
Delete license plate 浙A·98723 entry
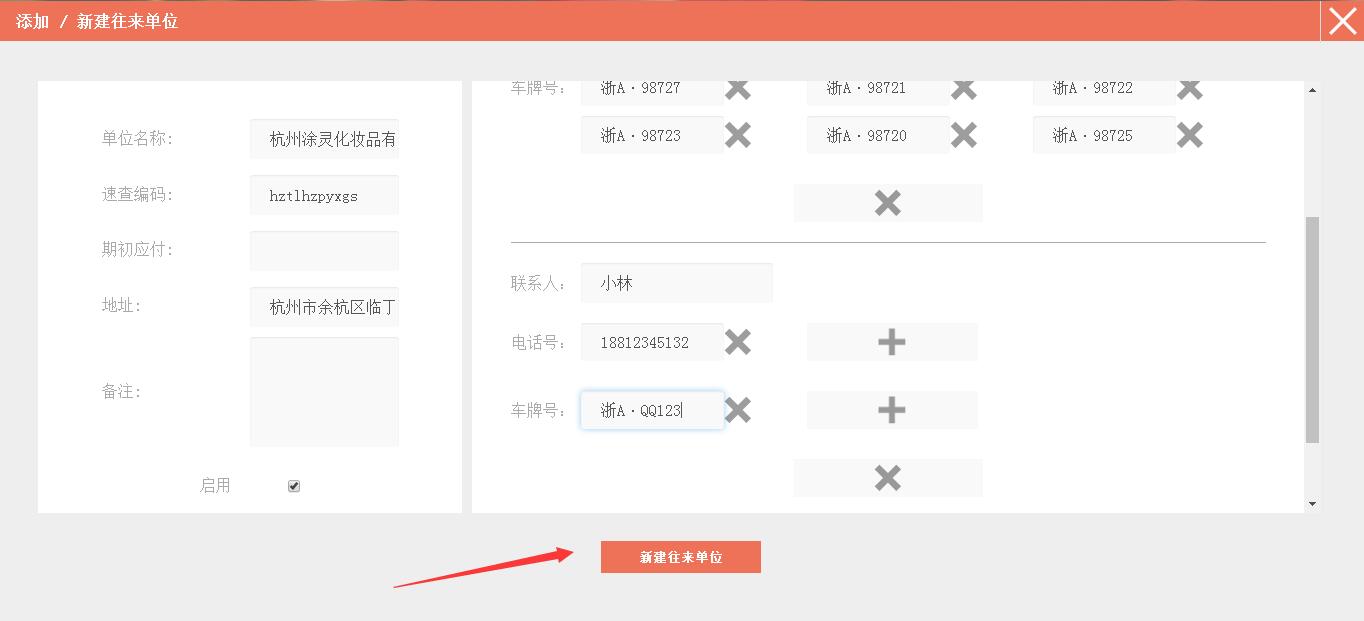coord(738,135)
